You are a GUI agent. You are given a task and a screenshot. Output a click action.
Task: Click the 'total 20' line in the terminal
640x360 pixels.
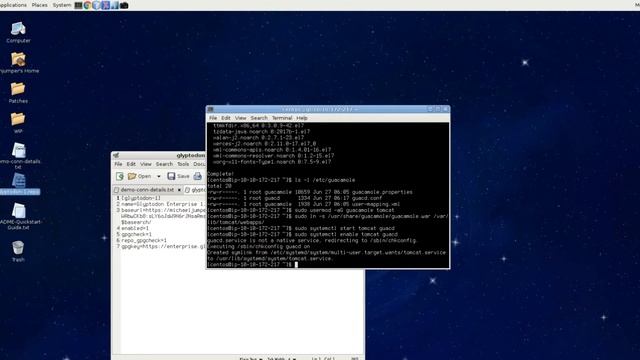point(220,186)
